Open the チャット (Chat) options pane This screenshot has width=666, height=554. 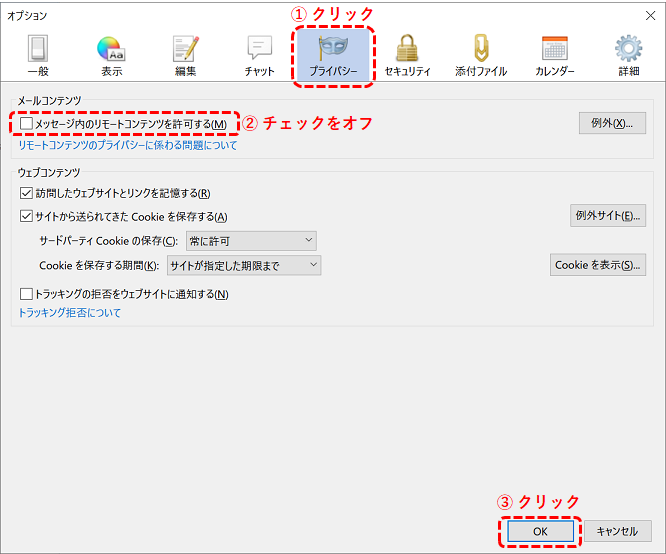260,56
